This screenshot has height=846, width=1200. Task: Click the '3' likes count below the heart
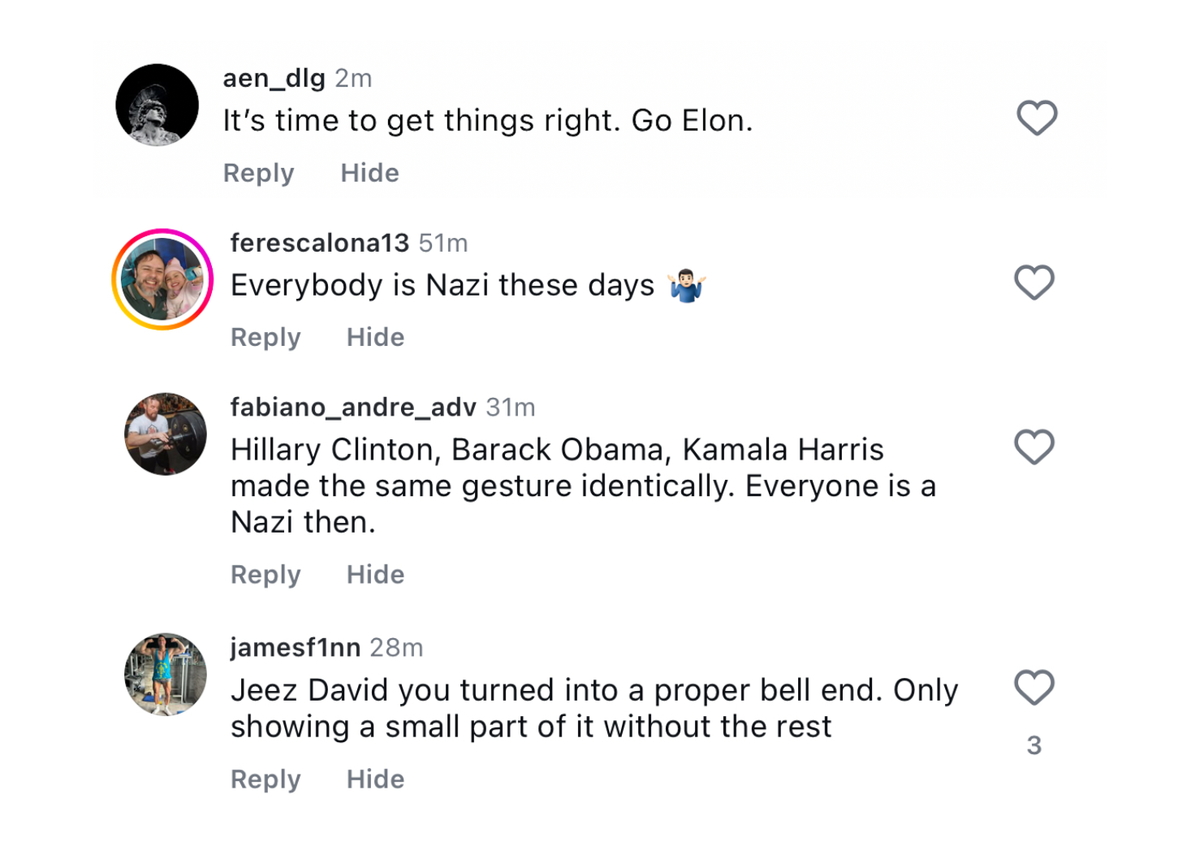tap(1034, 744)
